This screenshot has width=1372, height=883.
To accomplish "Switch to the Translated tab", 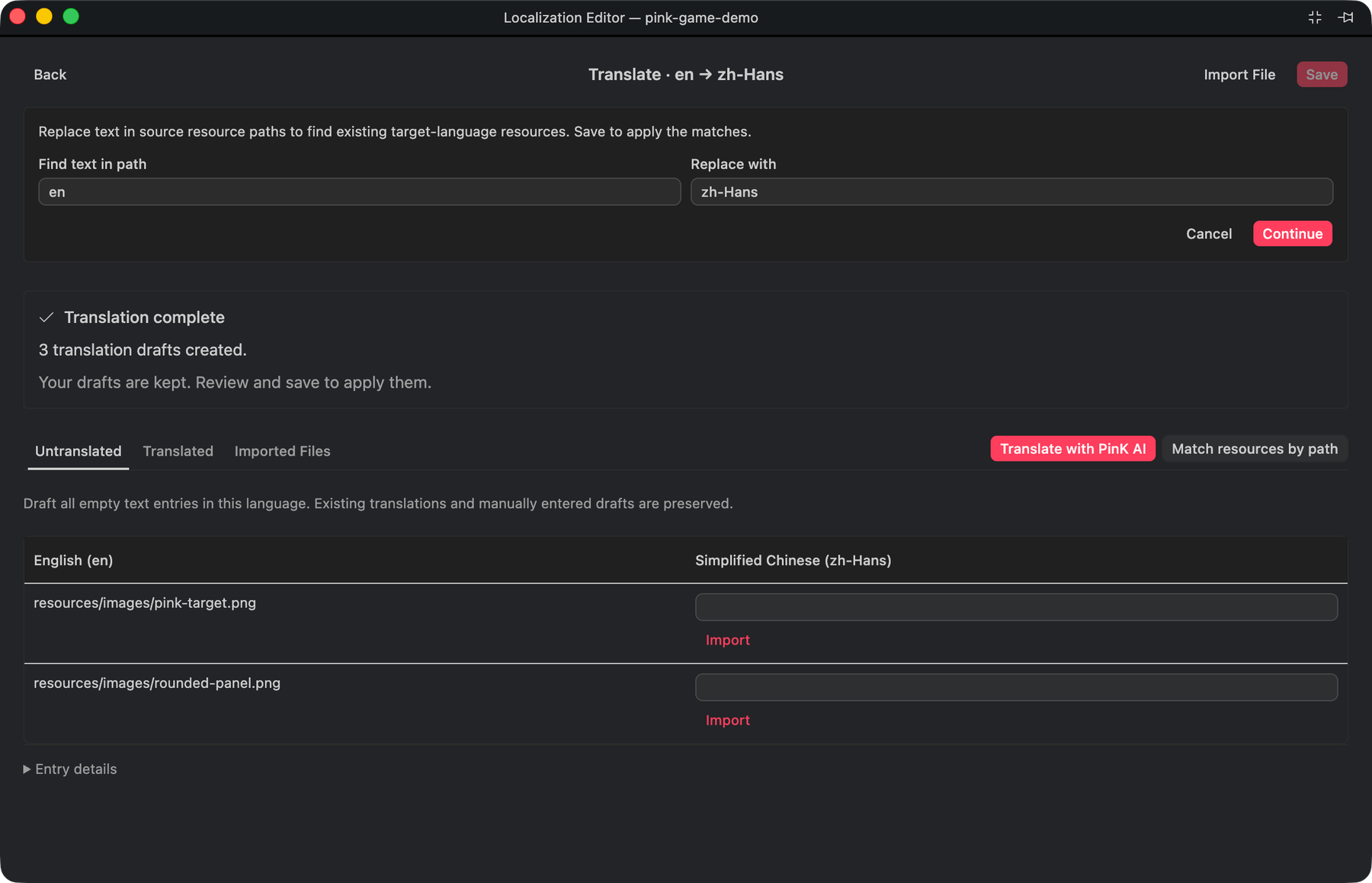I will pos(178,451).
